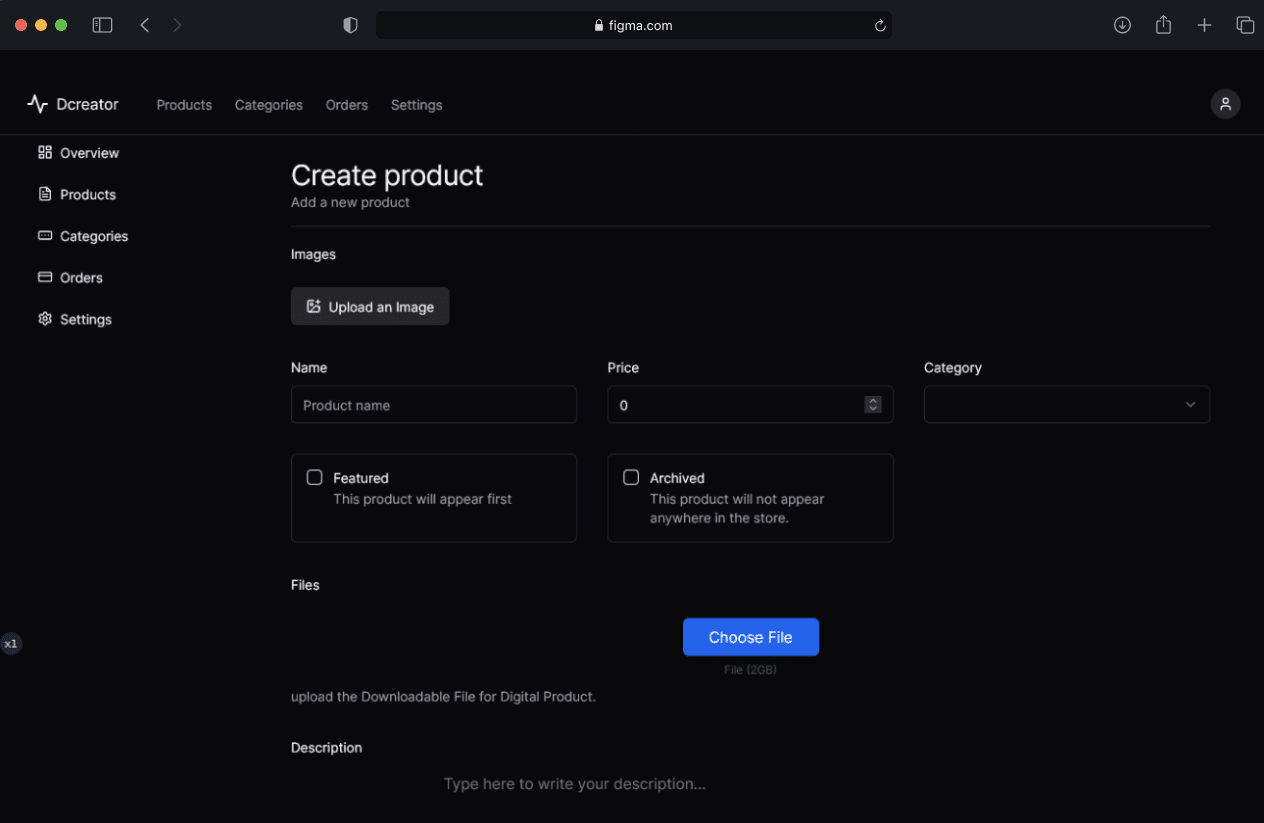Show tab overview icon
The height and width of the screenshot is (823, 1264).
pyautogui.click(x=1245, y=25)
